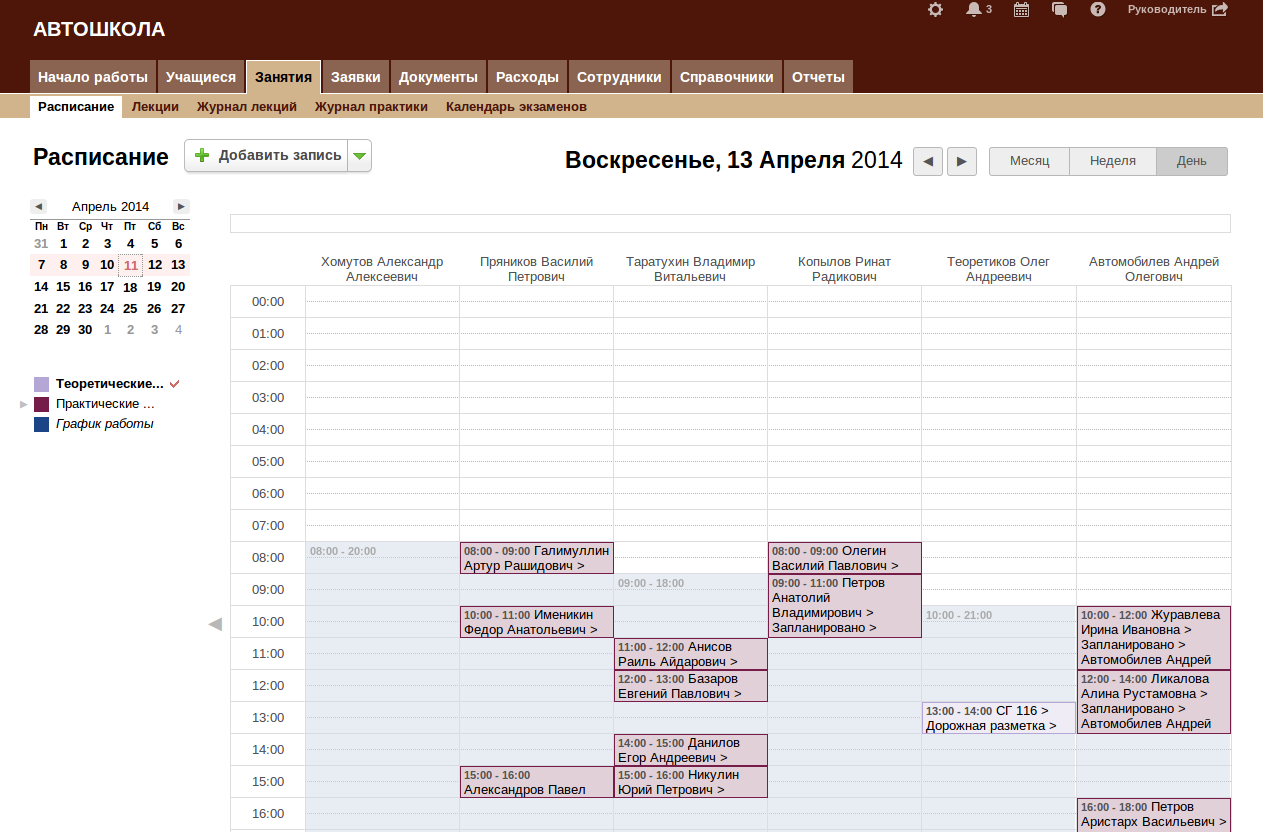Viewport: 1263px width, 832px height.
Task: Show next month in mini calendar
Action: [181, 206]
